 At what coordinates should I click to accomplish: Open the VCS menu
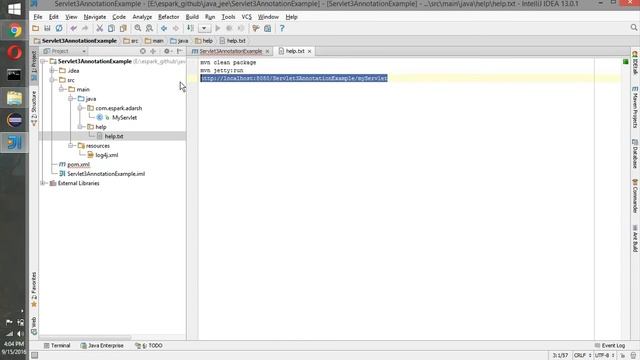(247, 17)
